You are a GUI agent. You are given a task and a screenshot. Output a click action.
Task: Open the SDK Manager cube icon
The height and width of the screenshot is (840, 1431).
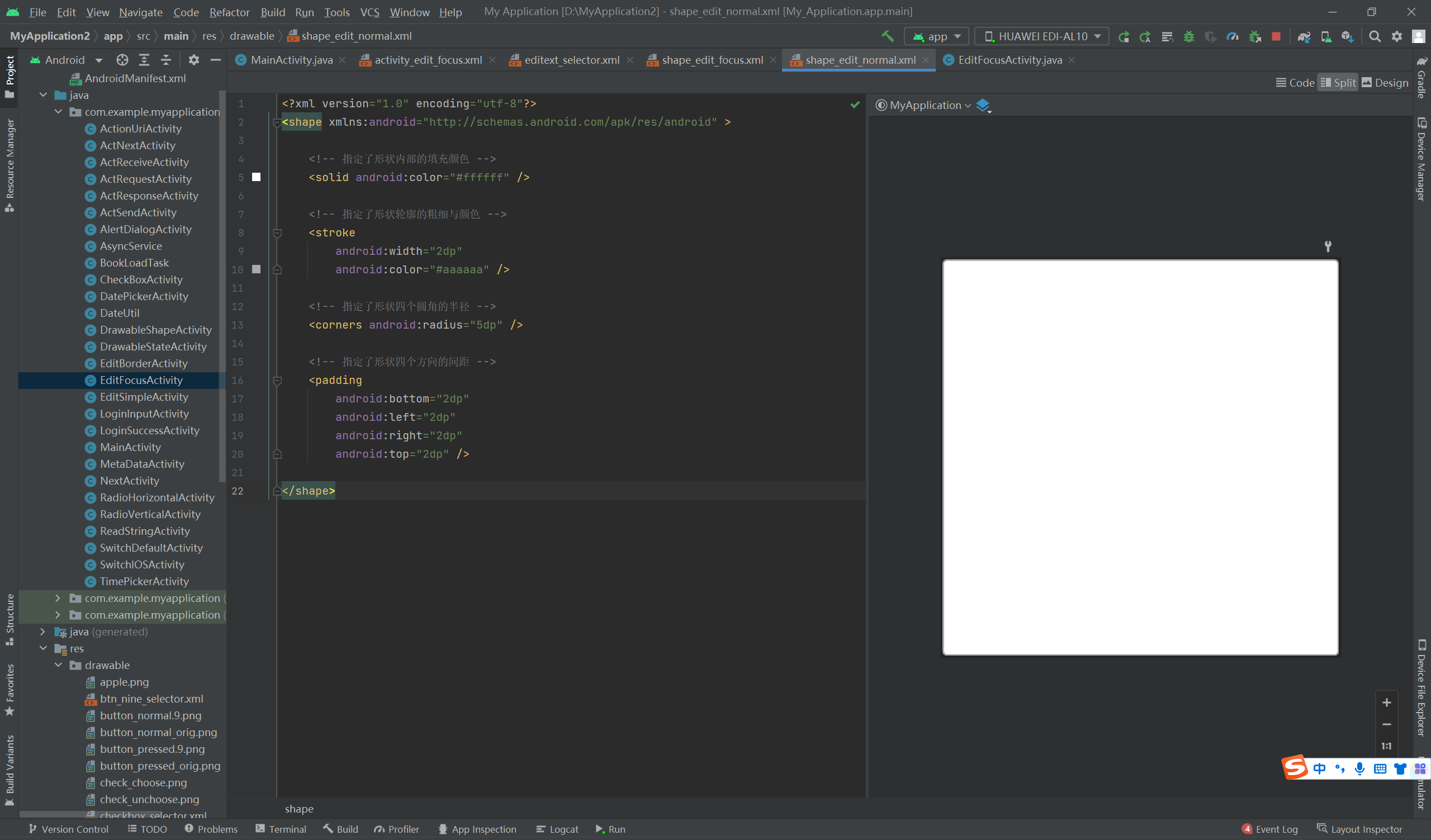[x=1348, y=36]
